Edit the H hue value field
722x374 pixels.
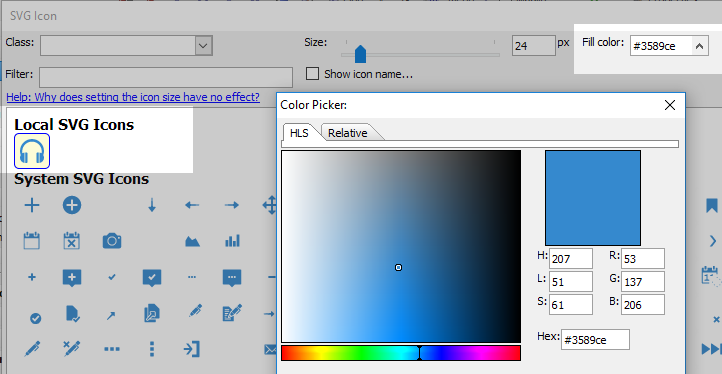pos(571,259)
